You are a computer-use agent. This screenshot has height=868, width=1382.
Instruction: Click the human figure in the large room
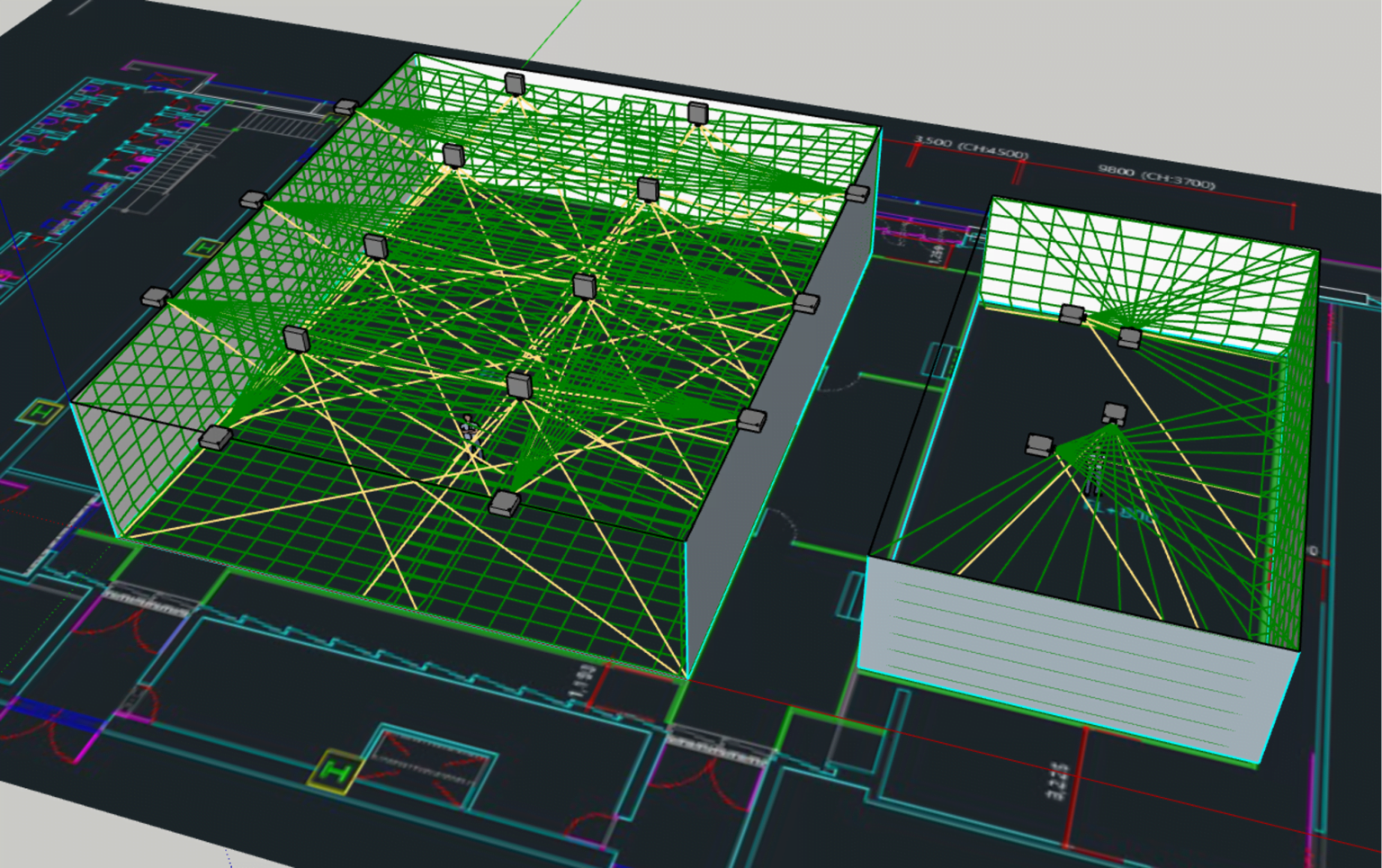[x=468, y=428]
